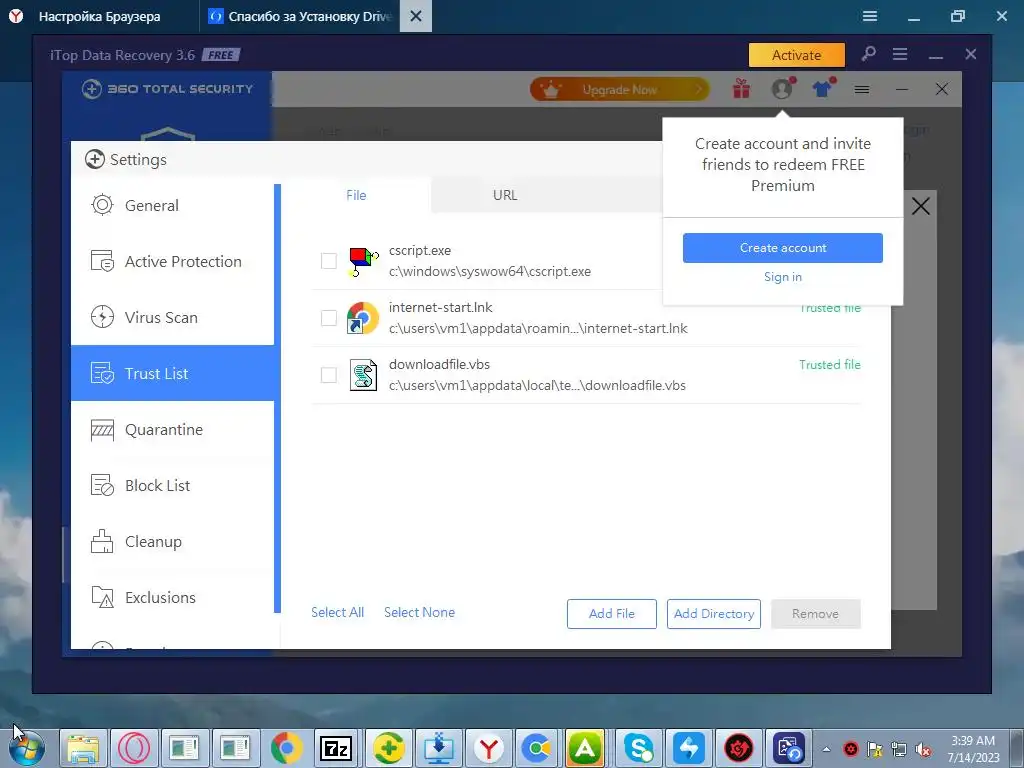
Task: Open Cleanup settings
Action: pos(172,541)
